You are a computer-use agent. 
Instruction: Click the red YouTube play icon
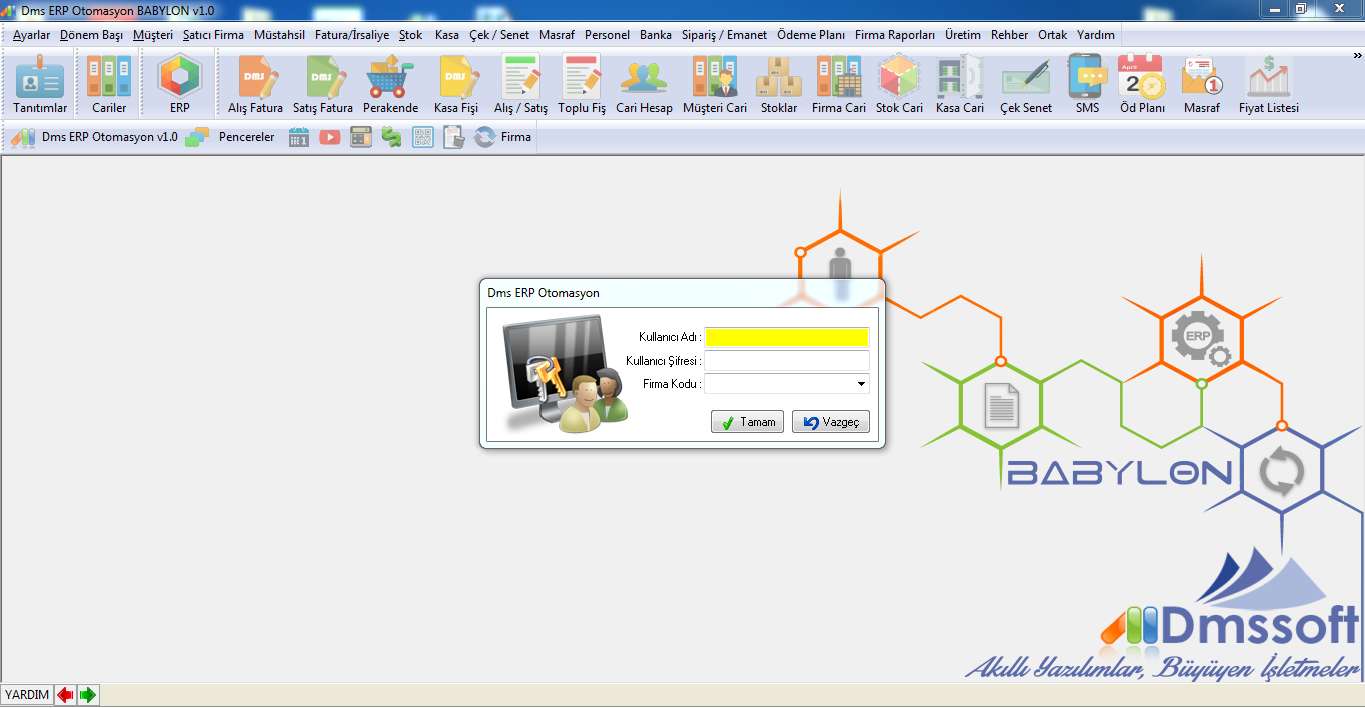(x=330, y=137)
